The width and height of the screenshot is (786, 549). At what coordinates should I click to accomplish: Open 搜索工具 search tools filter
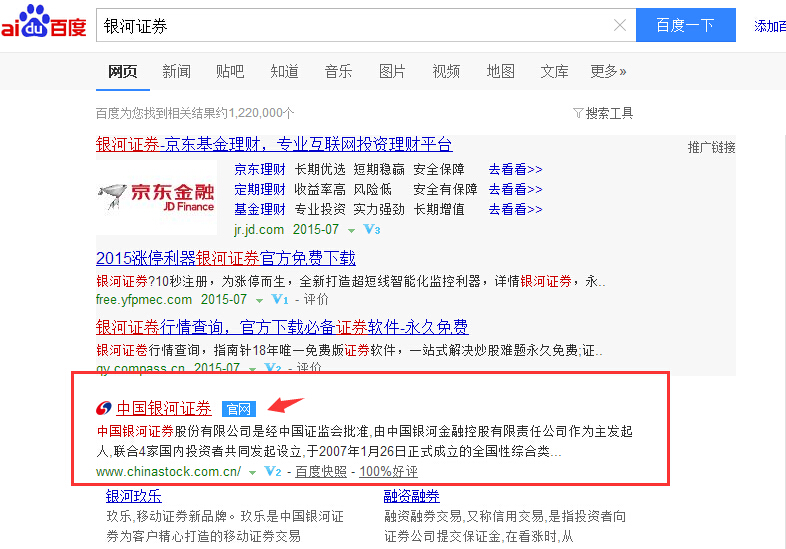pos(603,113)
